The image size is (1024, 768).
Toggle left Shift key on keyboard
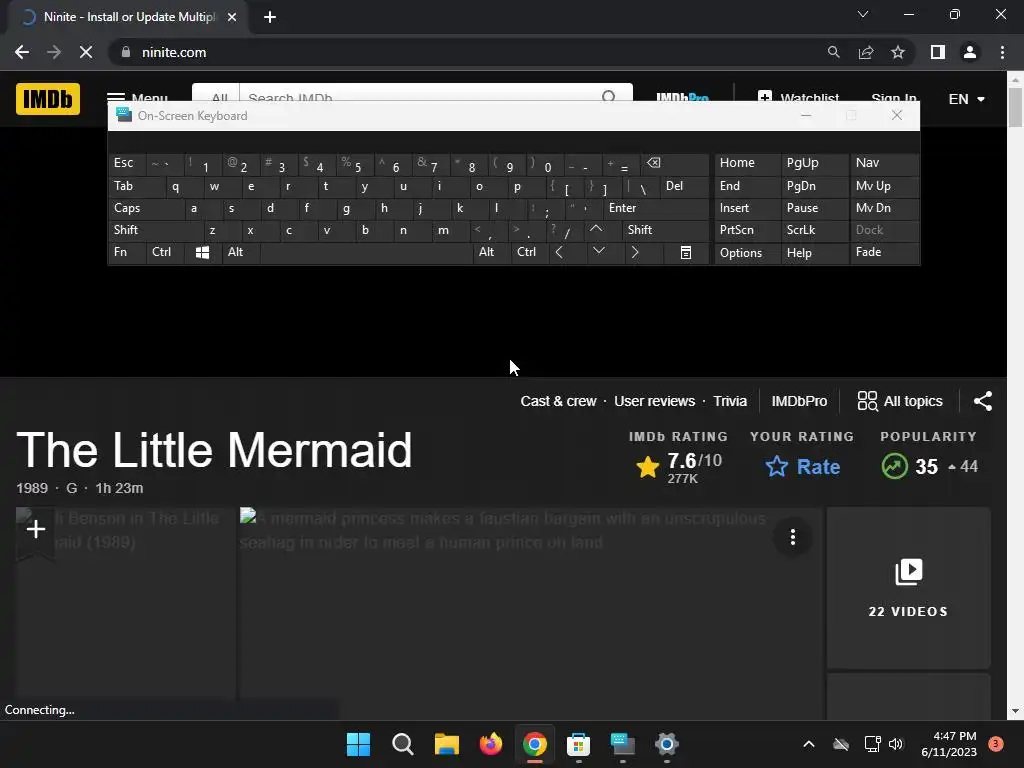click(156, 230)
